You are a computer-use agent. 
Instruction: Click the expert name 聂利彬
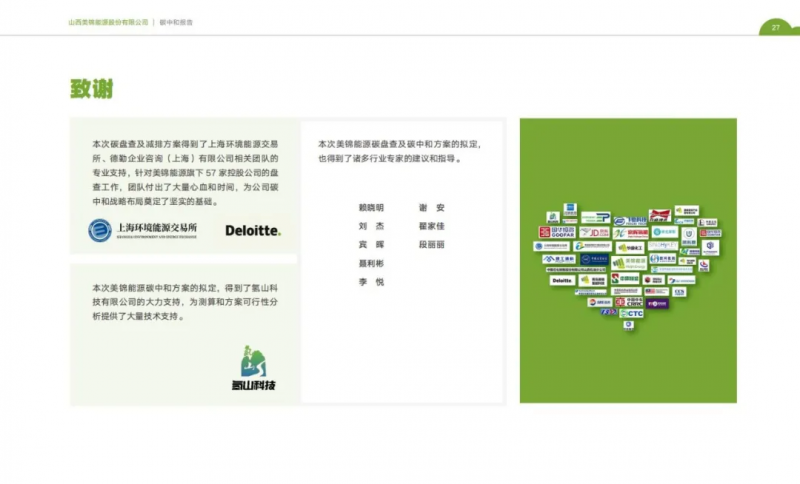[371, 263]
